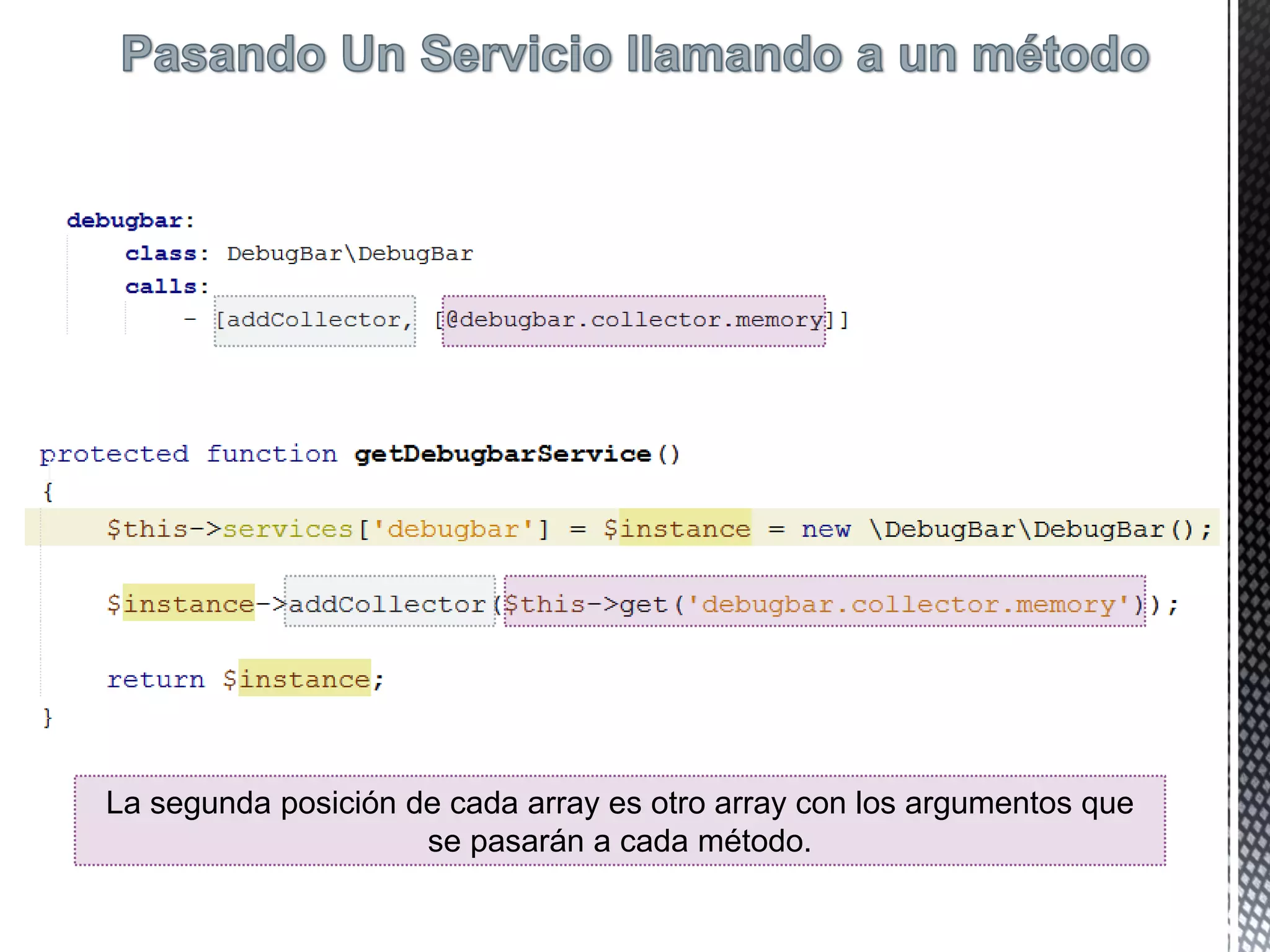The width and height of the screenshot is (1270, 952).
Task: Click '$instance' before the addCollector arrow
Action: point(180,604)
